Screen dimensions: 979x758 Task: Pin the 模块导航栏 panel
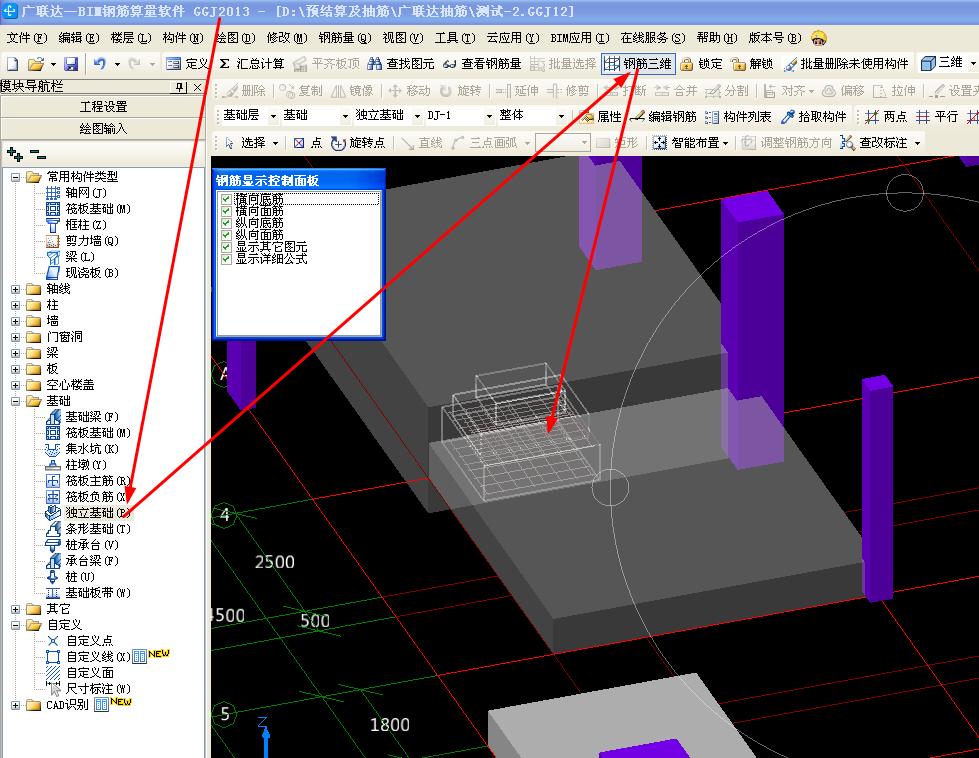click(180, 87)
